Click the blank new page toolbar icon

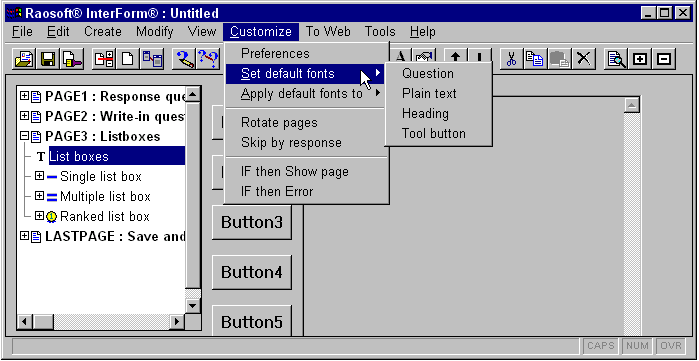click(x=127, y=59)
